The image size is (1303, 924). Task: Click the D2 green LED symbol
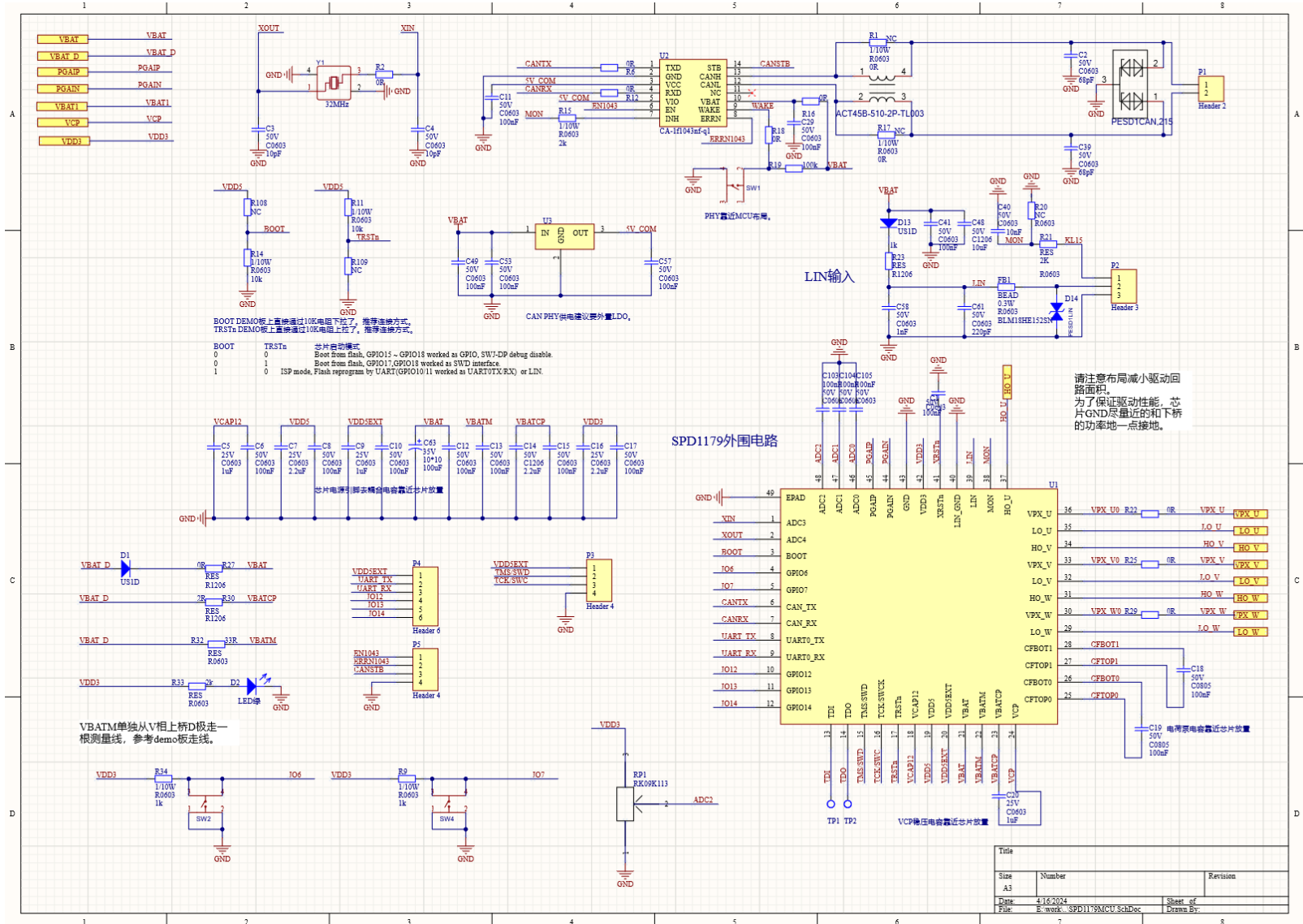click(252, 686)
